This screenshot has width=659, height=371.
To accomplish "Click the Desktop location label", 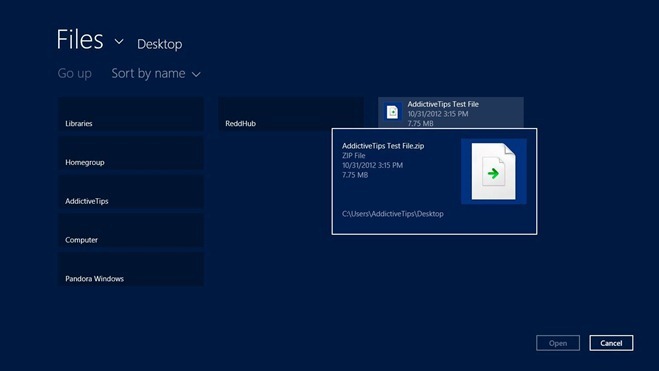I will pyautogui.click(x=160, y=44).
